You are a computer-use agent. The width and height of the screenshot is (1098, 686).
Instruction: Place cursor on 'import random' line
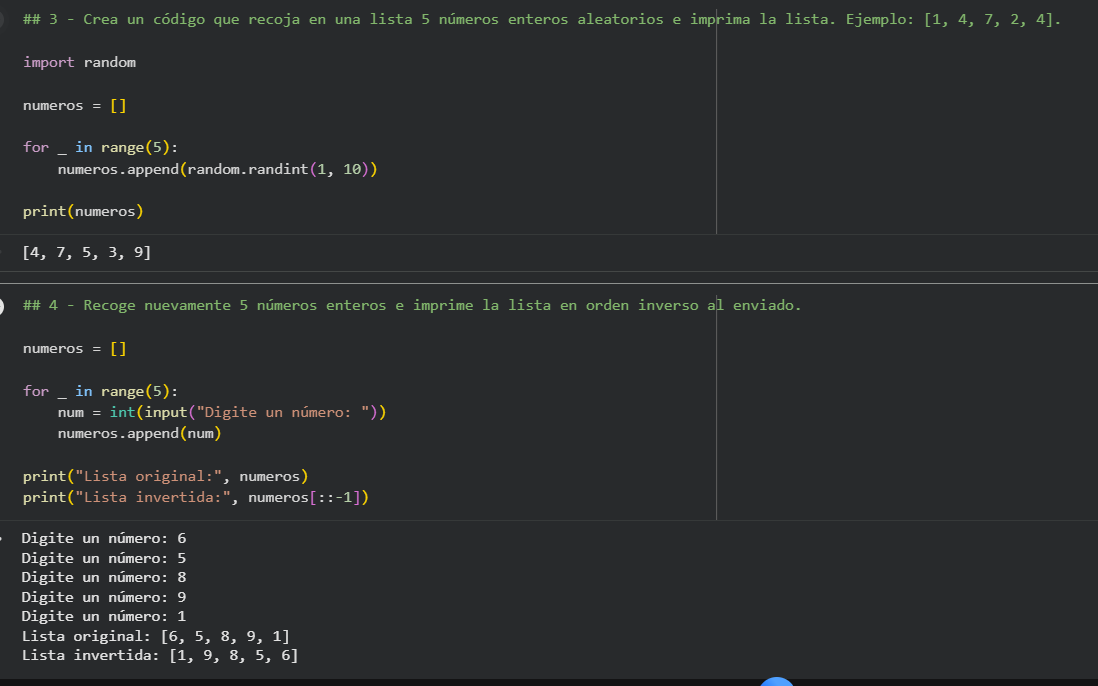(79, 62)
